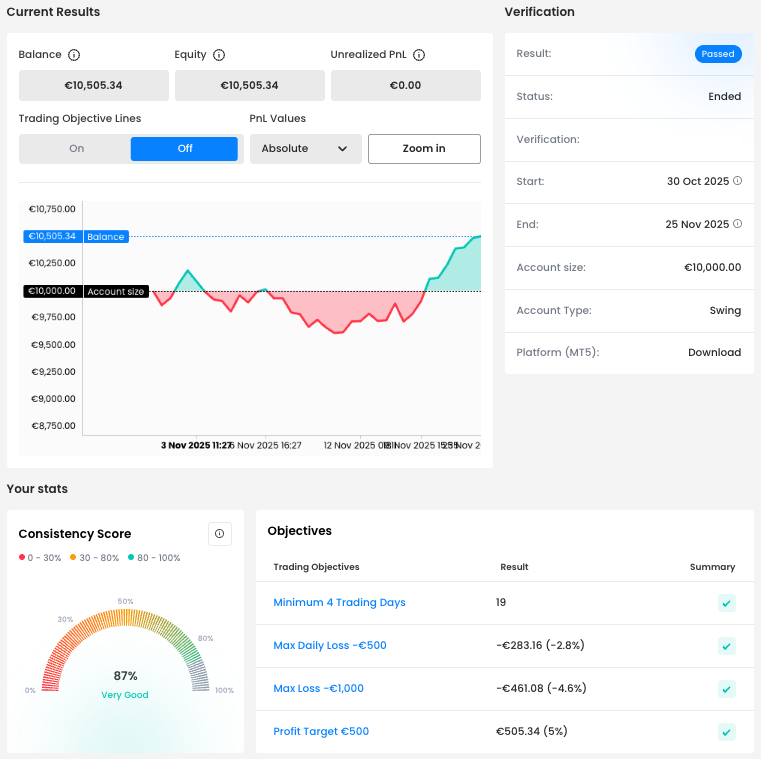
Task: Click the Consistency Score info icon
Action: [x=219, y=533]
